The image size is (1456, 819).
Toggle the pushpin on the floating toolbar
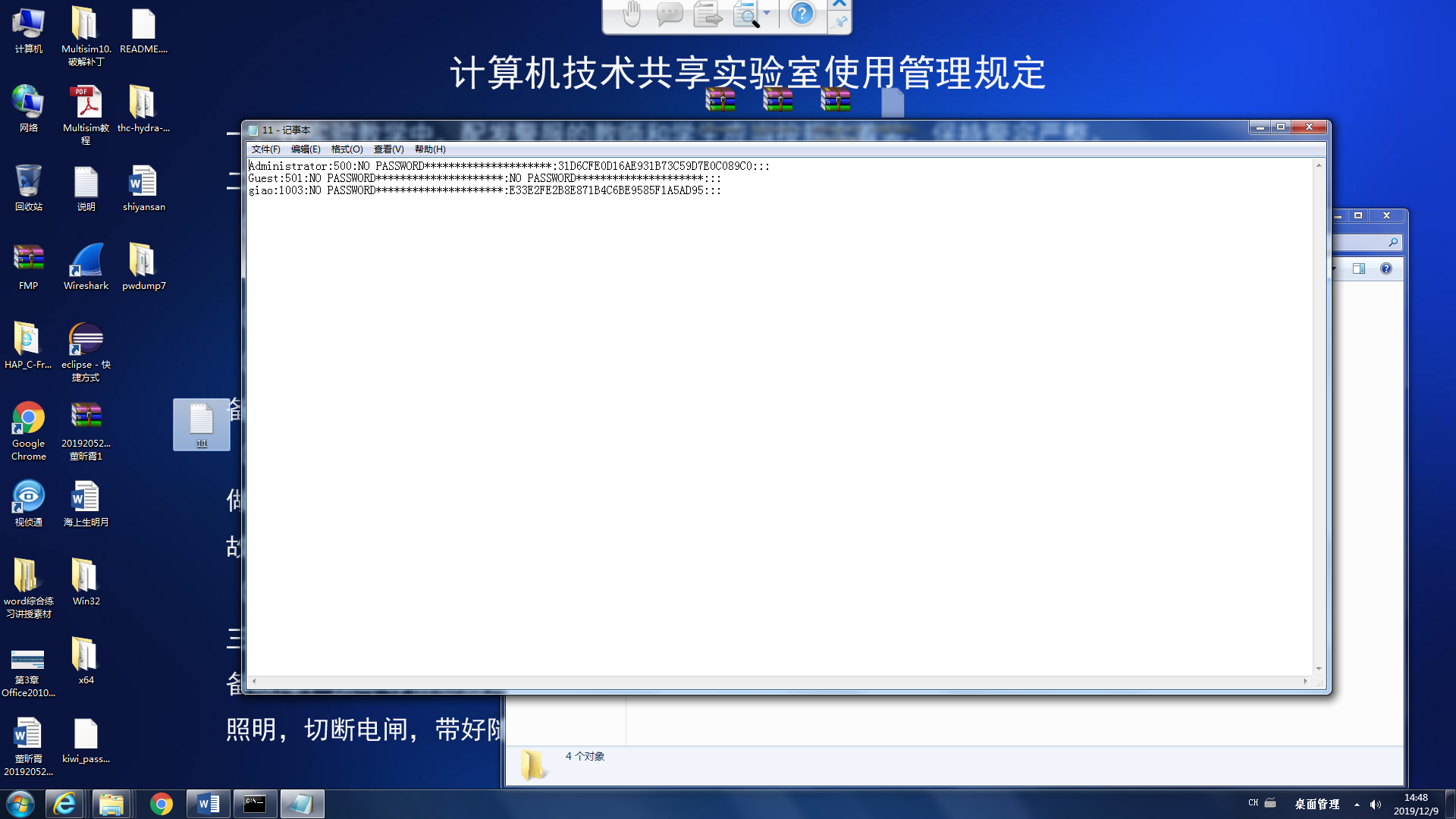coord(839,23)
